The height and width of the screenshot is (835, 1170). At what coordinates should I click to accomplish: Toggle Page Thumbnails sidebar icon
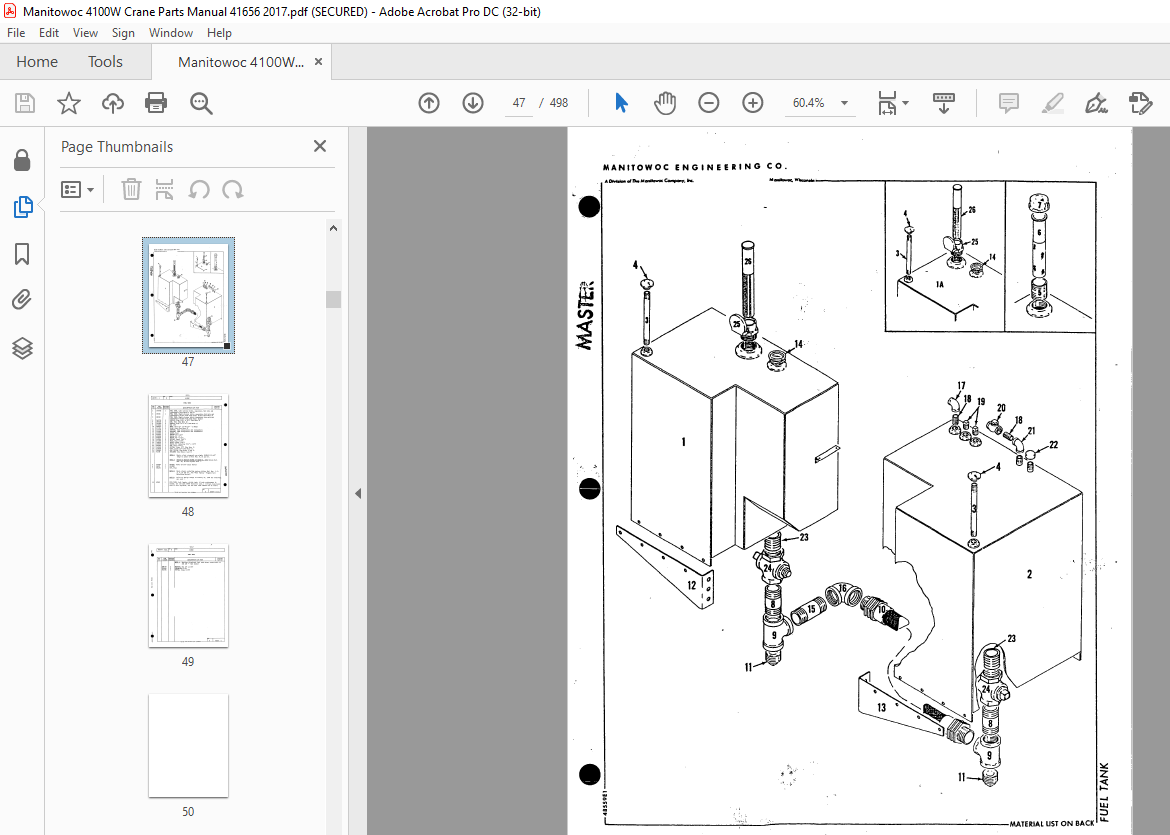coord(22,207)
